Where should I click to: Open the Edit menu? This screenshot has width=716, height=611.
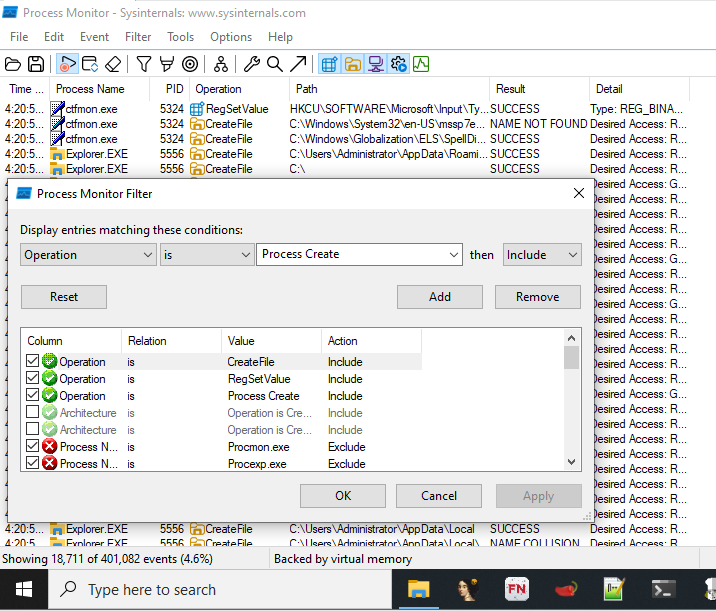point(54,37)
